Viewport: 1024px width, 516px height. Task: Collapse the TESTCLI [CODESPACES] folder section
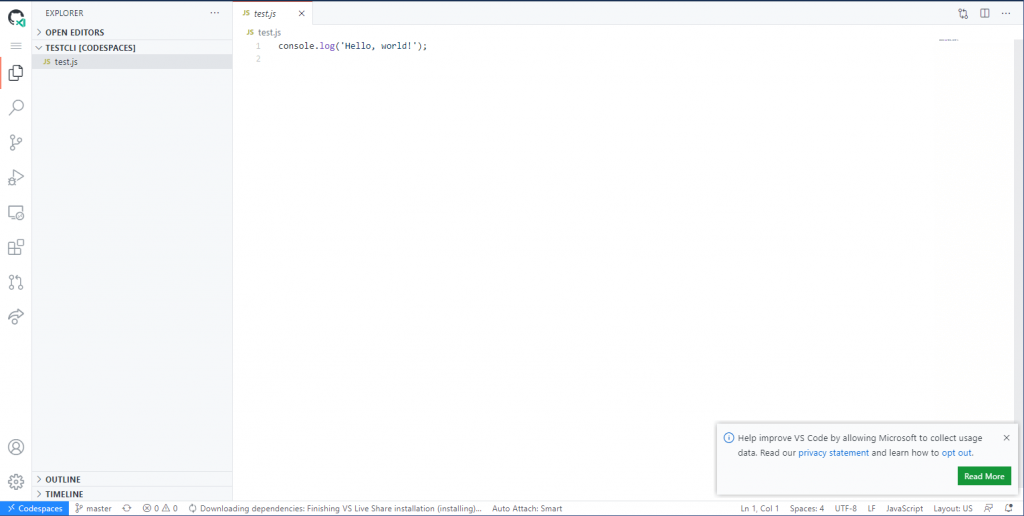[x=132, y=48]
